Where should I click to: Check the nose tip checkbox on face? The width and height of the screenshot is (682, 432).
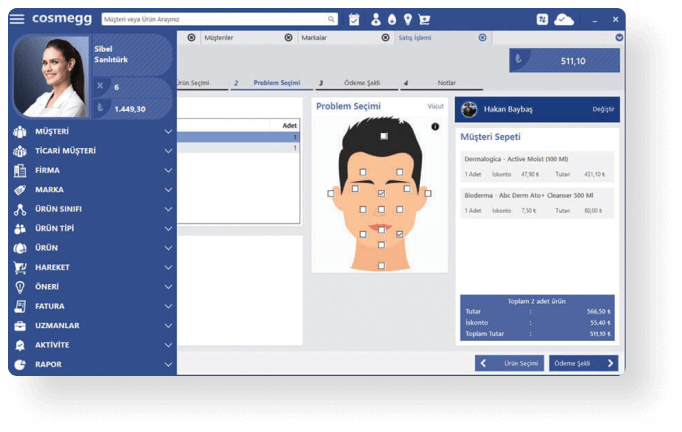(381, 209)
